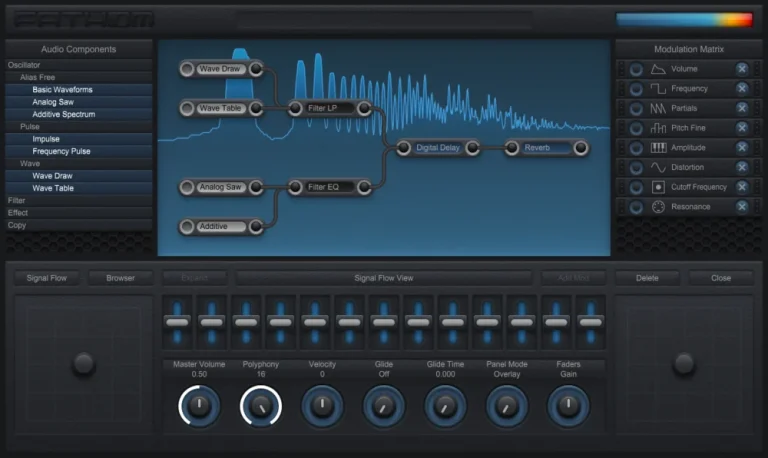Viewport: 768px width, 458px height.
Task: Toggle the Pitch Fine modulation enable circle
Action: (636, 128)
